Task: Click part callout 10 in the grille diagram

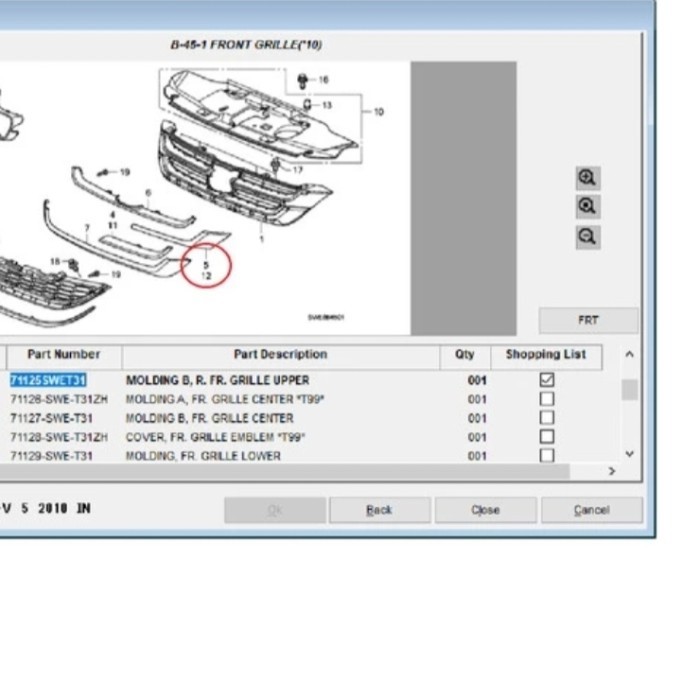Action: pos(378,112)
